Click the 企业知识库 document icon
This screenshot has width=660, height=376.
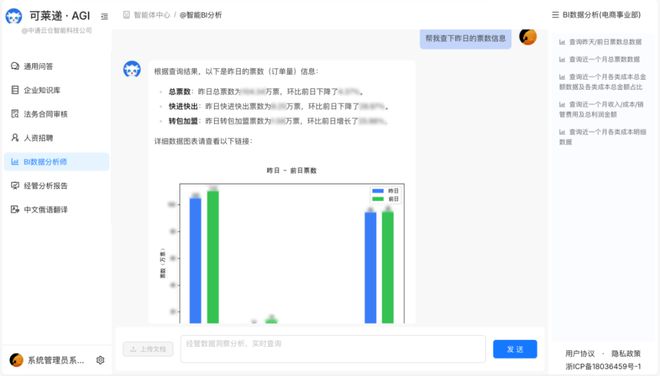15,90
